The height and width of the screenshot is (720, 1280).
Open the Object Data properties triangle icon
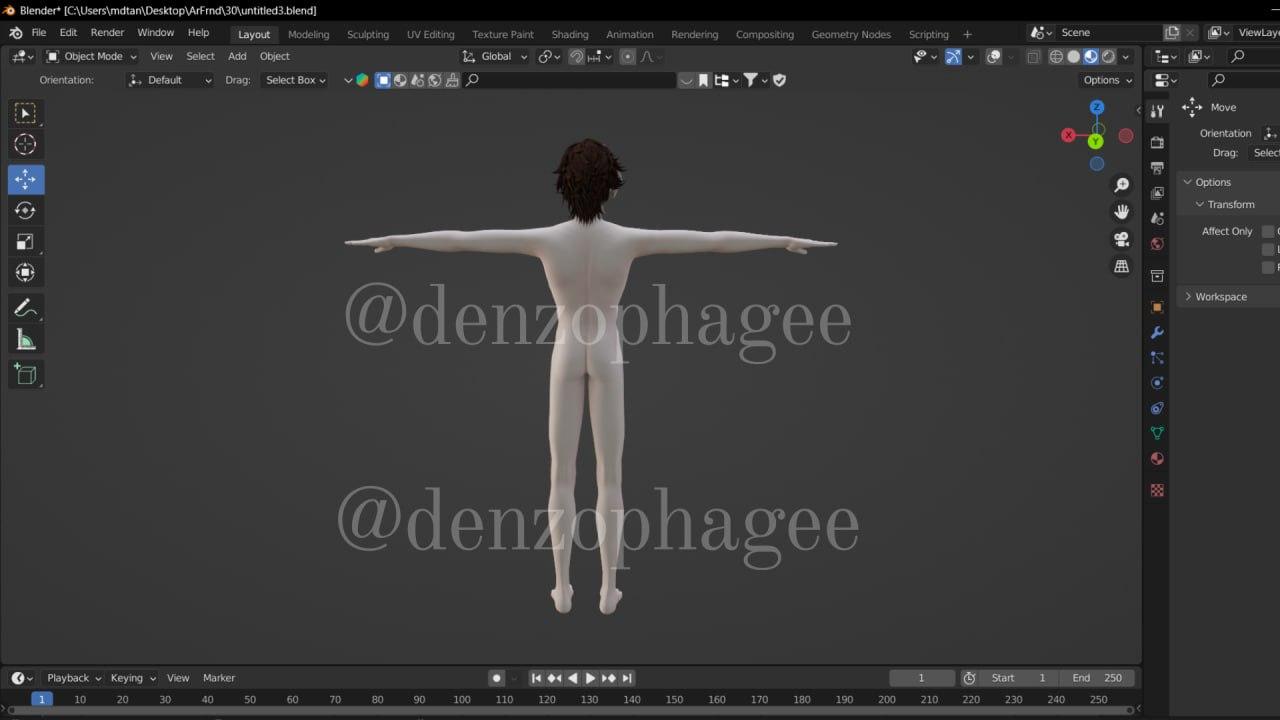click(x=1157, y=433)
